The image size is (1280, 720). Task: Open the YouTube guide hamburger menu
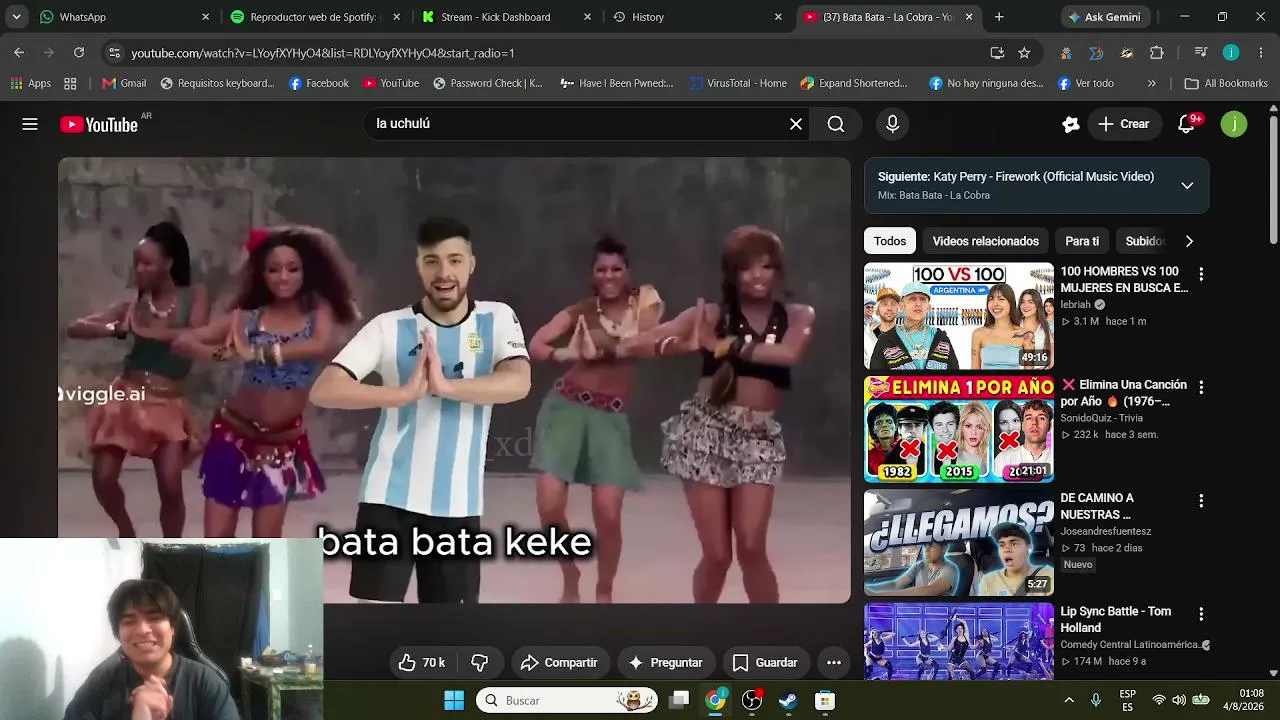click(30, 124)
